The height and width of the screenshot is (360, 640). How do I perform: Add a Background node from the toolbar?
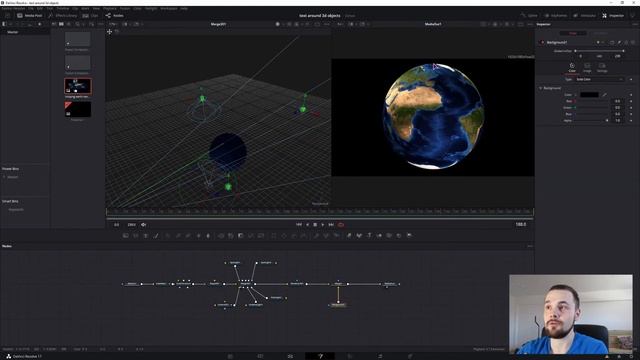point(126,236)
